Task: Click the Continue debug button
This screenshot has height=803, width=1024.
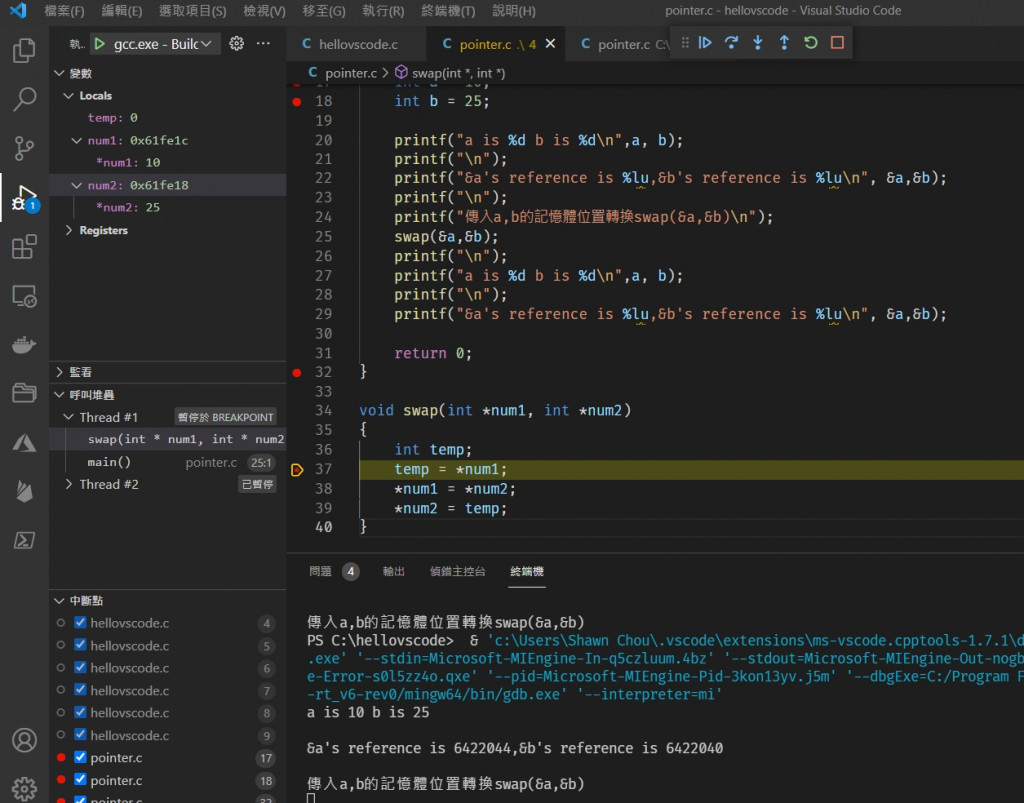Action: (706, 43)
